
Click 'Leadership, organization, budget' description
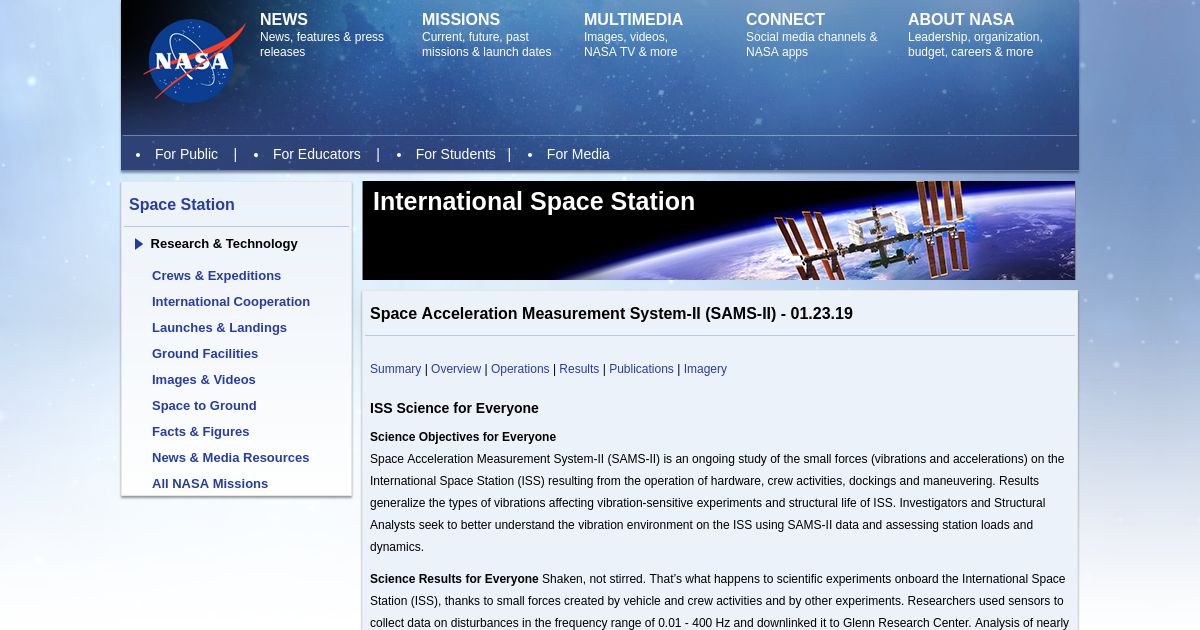pos(975,45)
